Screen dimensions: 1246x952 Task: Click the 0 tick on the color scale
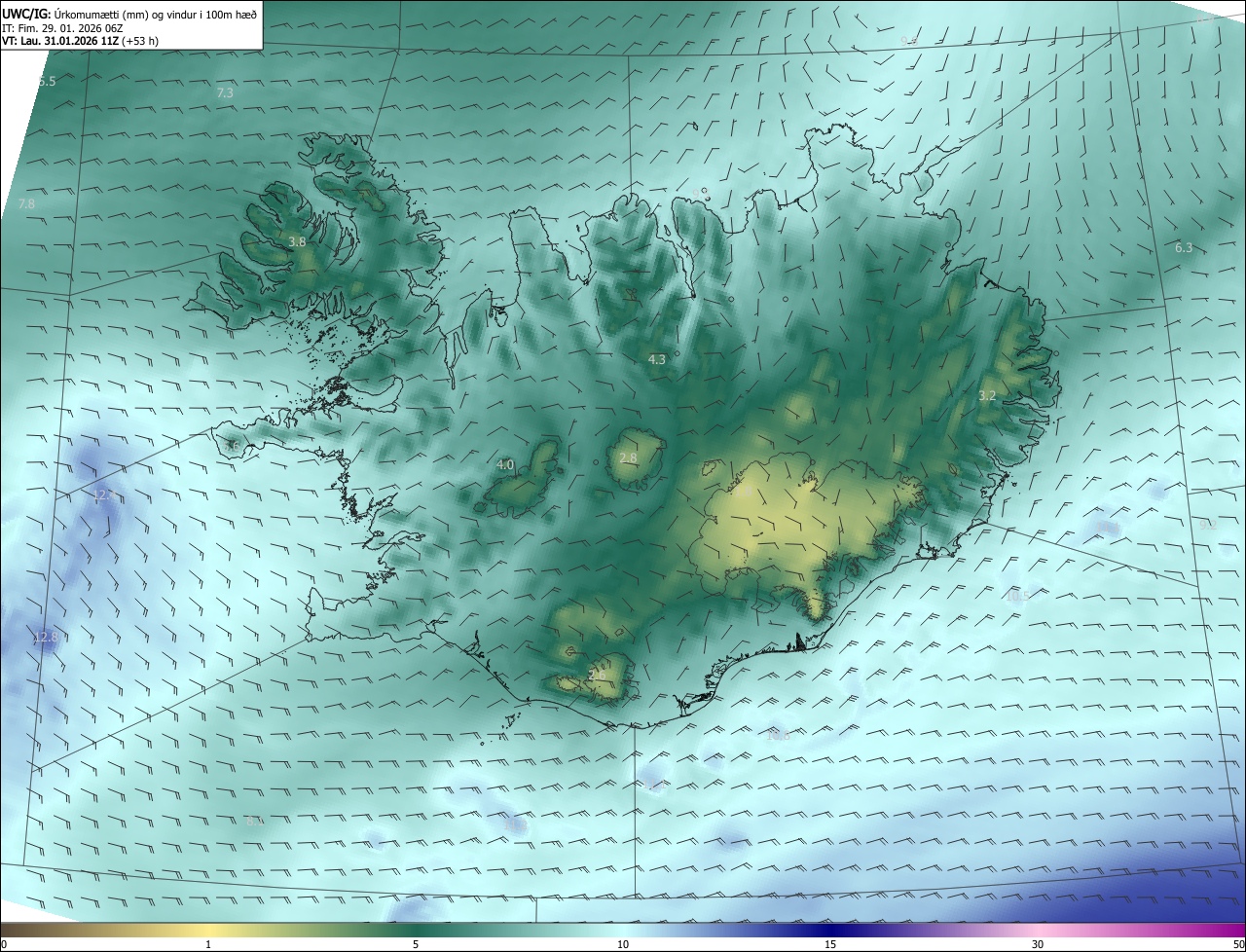[4, 944]
